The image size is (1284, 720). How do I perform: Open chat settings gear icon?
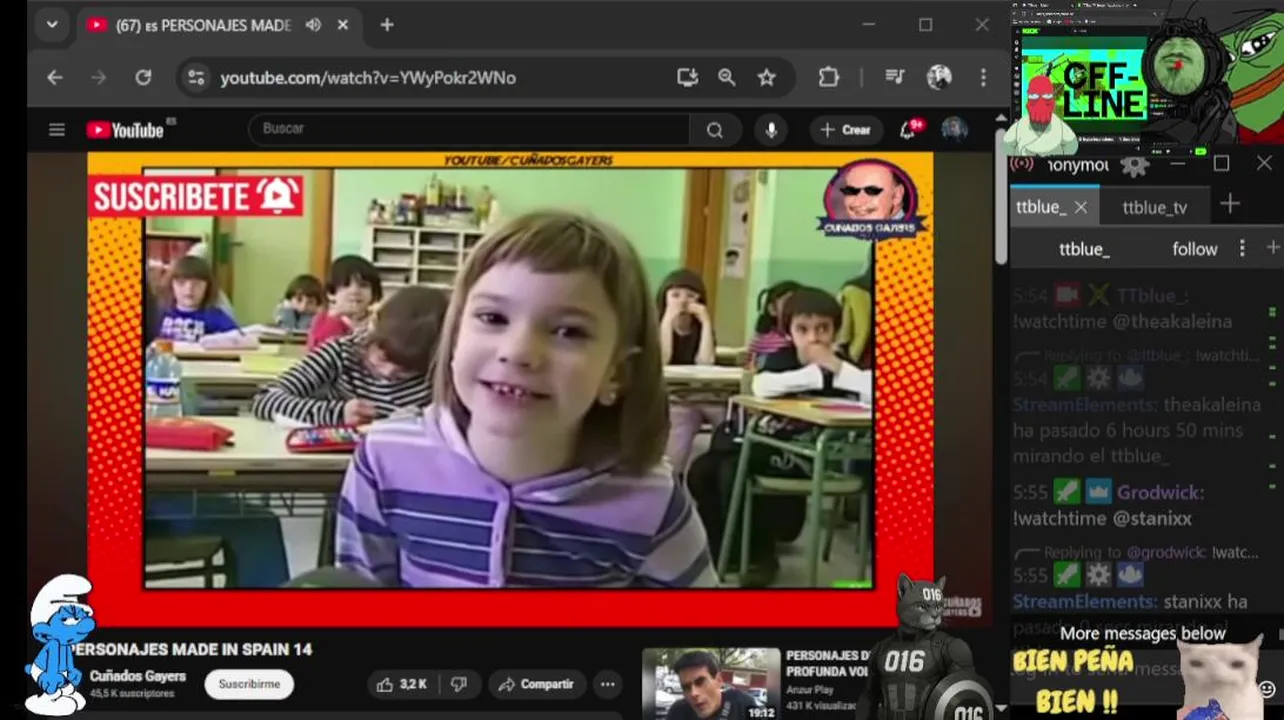[x=1134, y=165]
